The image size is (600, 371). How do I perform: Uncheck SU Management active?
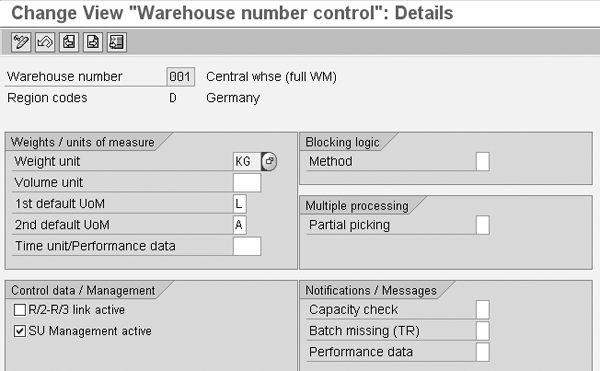[20, 331]
